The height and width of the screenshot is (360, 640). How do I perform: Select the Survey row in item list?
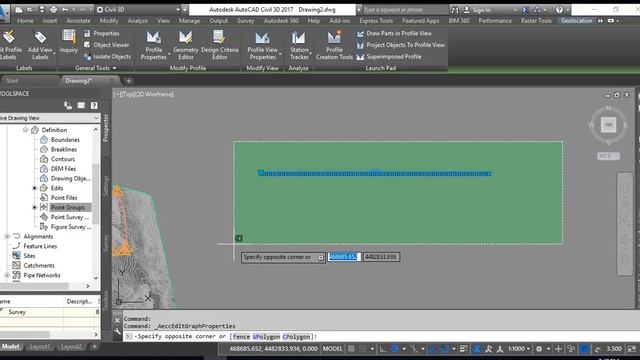[x=49, y=312]
